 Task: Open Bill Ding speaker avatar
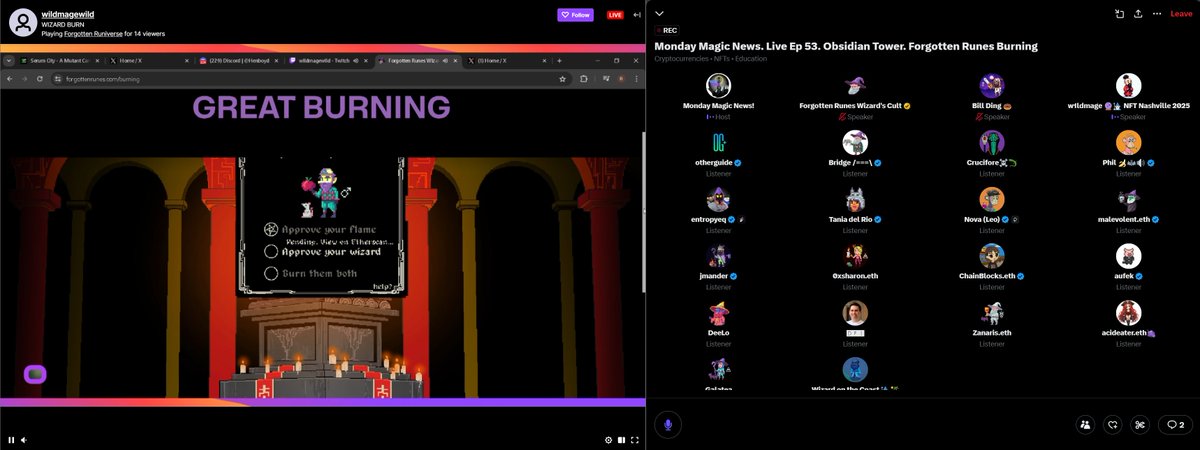[991, 86]
